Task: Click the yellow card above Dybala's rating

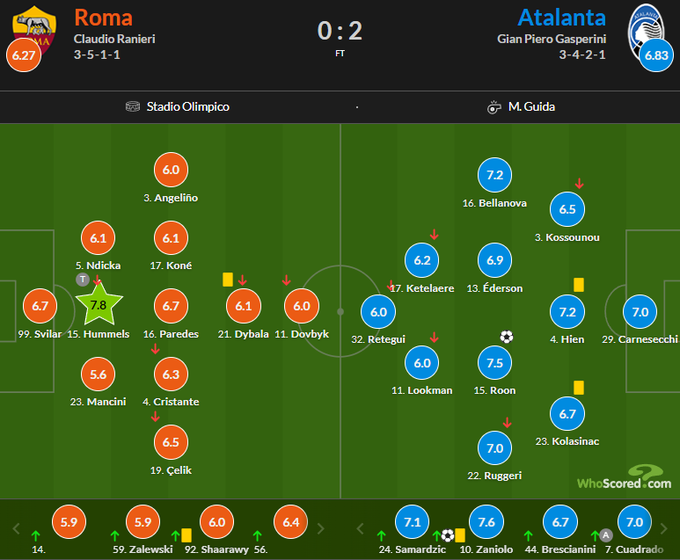Action: [228, 280]
